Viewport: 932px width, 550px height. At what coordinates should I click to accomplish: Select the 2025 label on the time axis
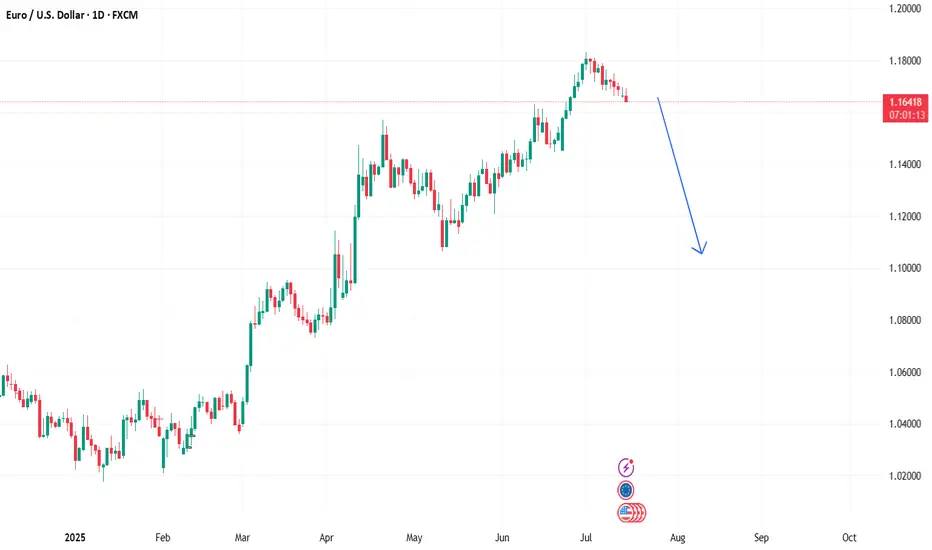75,538
